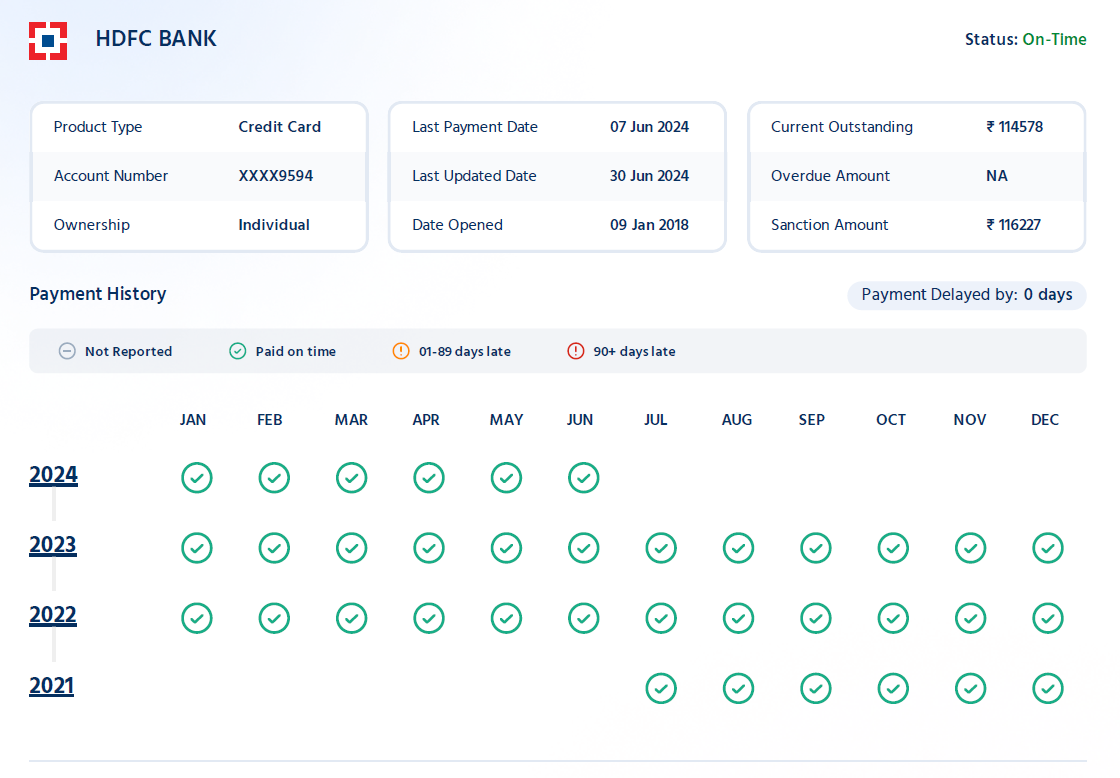Open the 2022 year link

(x=53, y=615)
